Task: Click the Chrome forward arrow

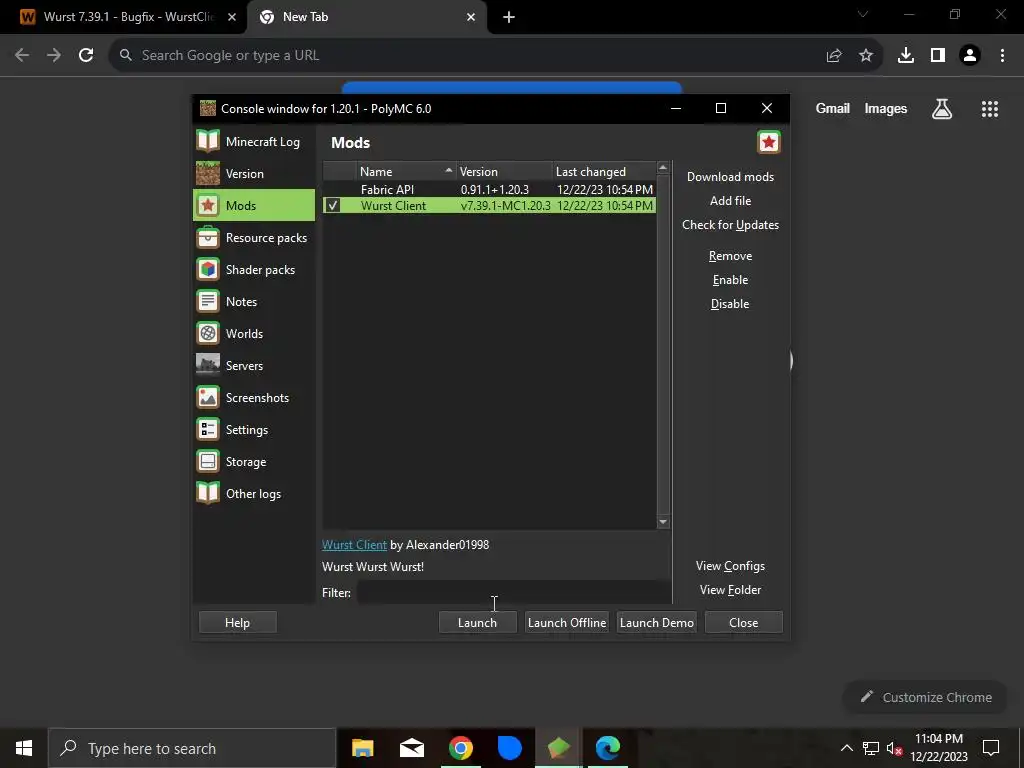Action: [x=54, y=56]
